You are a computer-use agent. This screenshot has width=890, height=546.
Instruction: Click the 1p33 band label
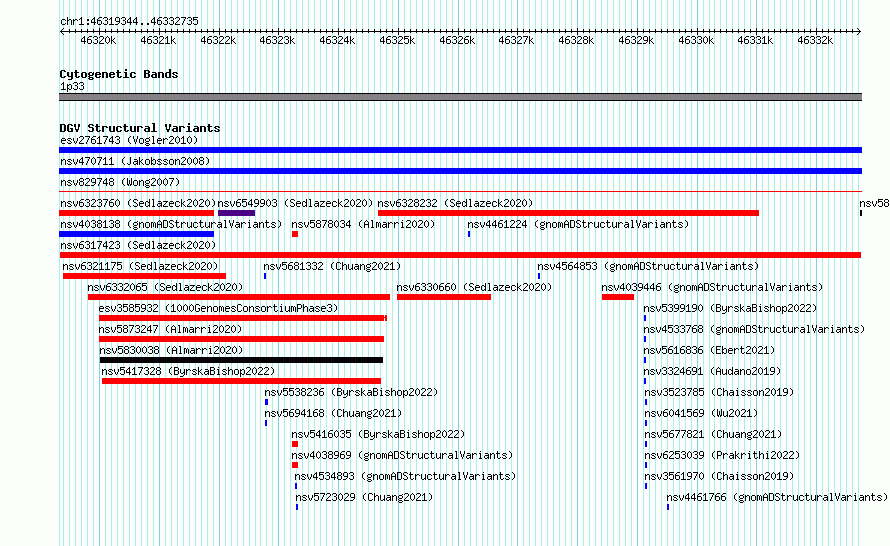click(73, 86)
